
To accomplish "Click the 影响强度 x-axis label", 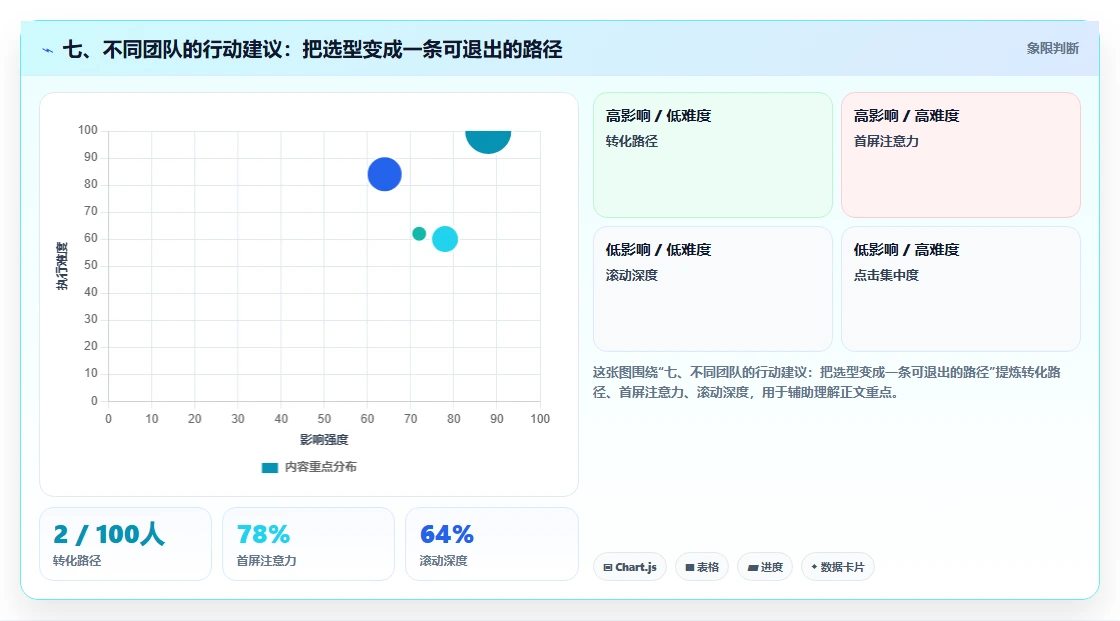I will [324, 439].
